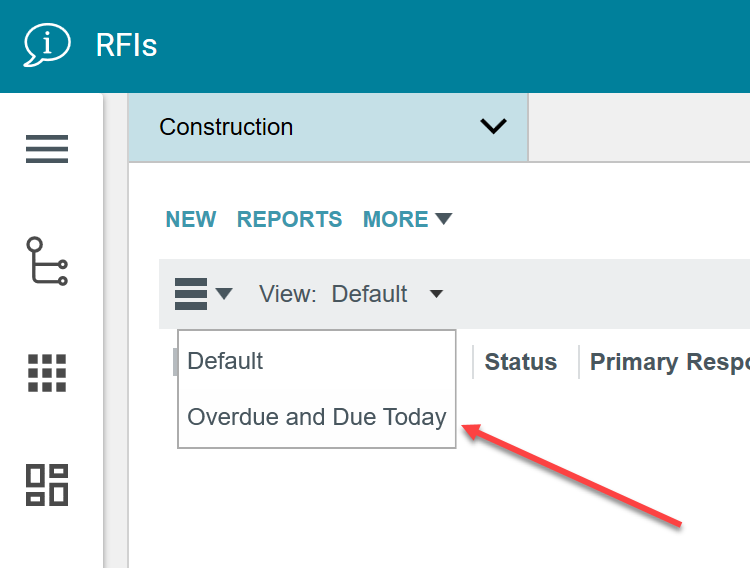
Task: Click the arrow beside the stacked bars icon
Action: [224, 294]
